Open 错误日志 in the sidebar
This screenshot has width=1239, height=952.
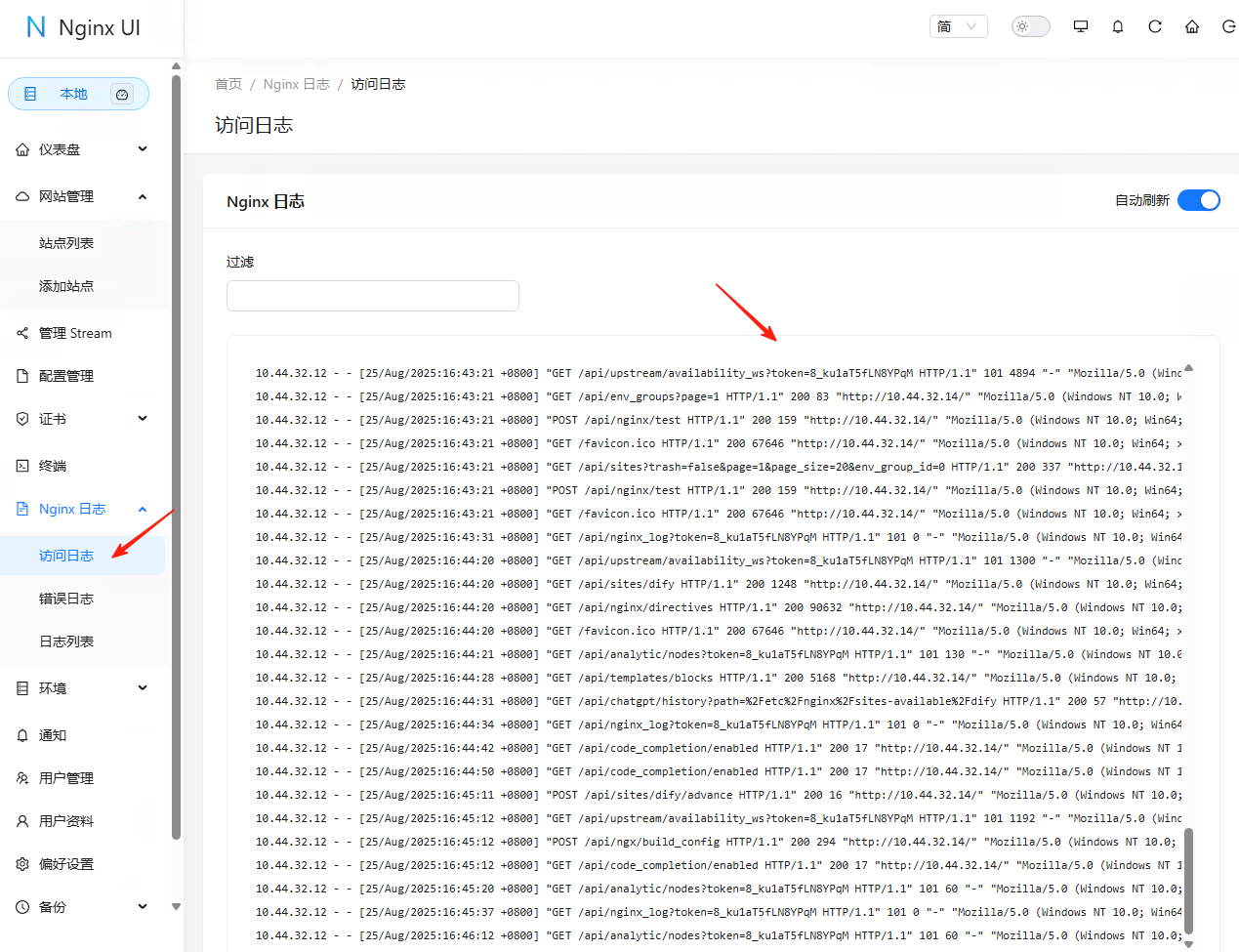(66, 599)
